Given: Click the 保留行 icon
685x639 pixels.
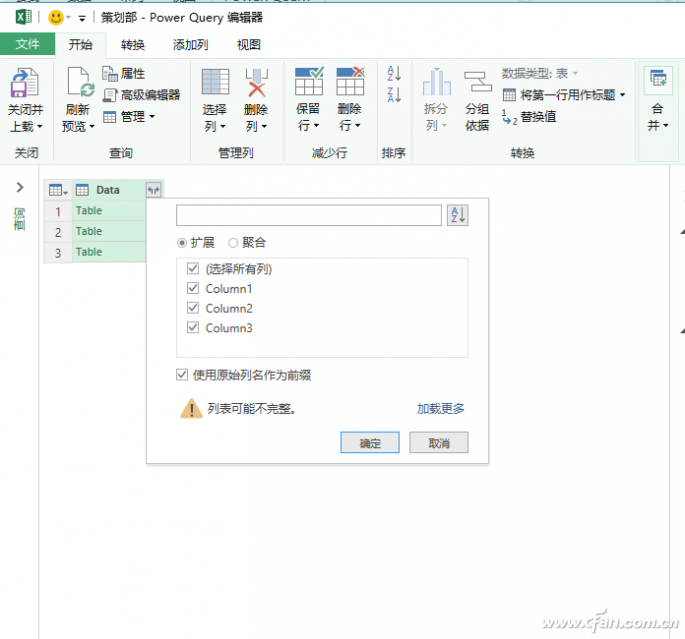Looking at the screenshot, I should tap(309, 81).
